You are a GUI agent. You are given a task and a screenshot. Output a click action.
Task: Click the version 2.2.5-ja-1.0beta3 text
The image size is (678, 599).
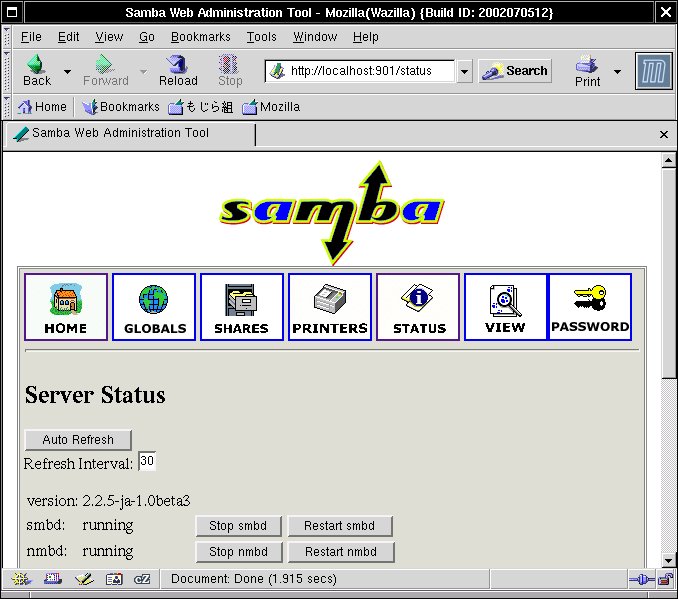[x=109, y=501]
